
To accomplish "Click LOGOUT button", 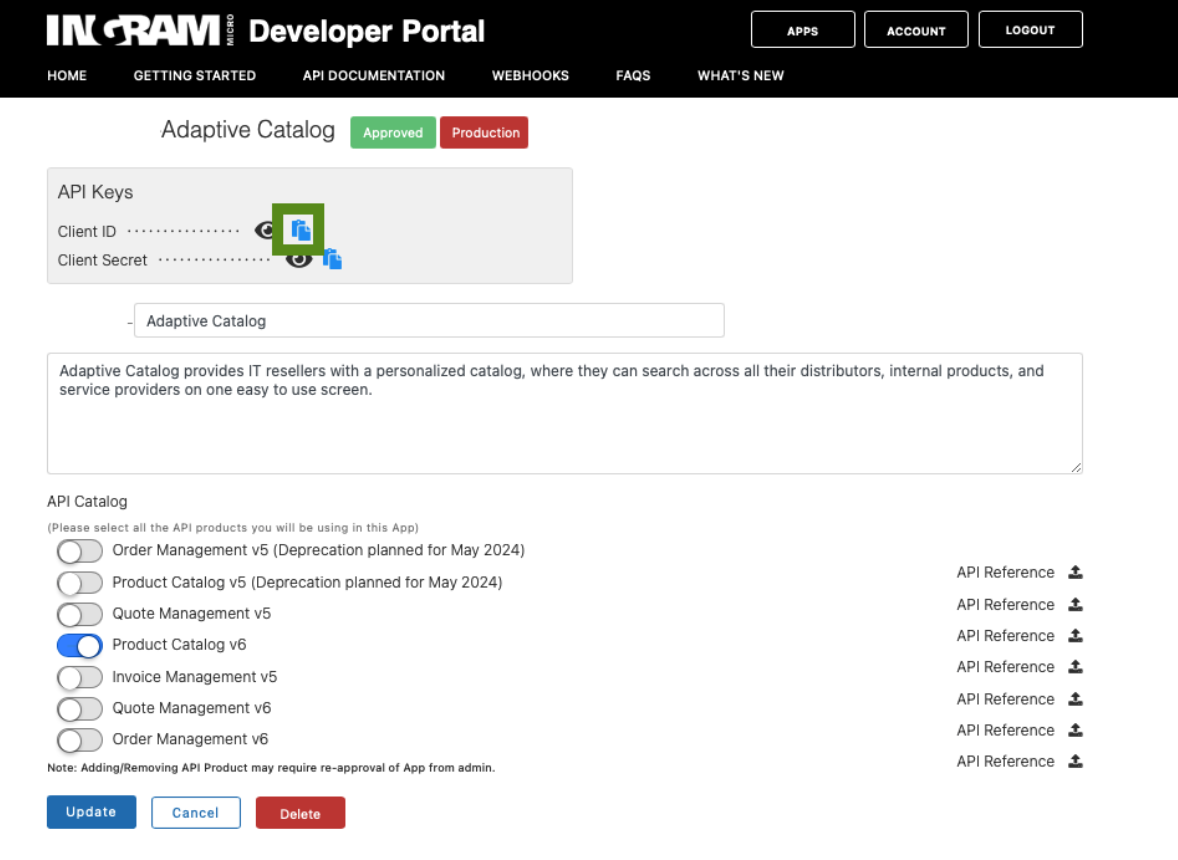I will 1030,30.
